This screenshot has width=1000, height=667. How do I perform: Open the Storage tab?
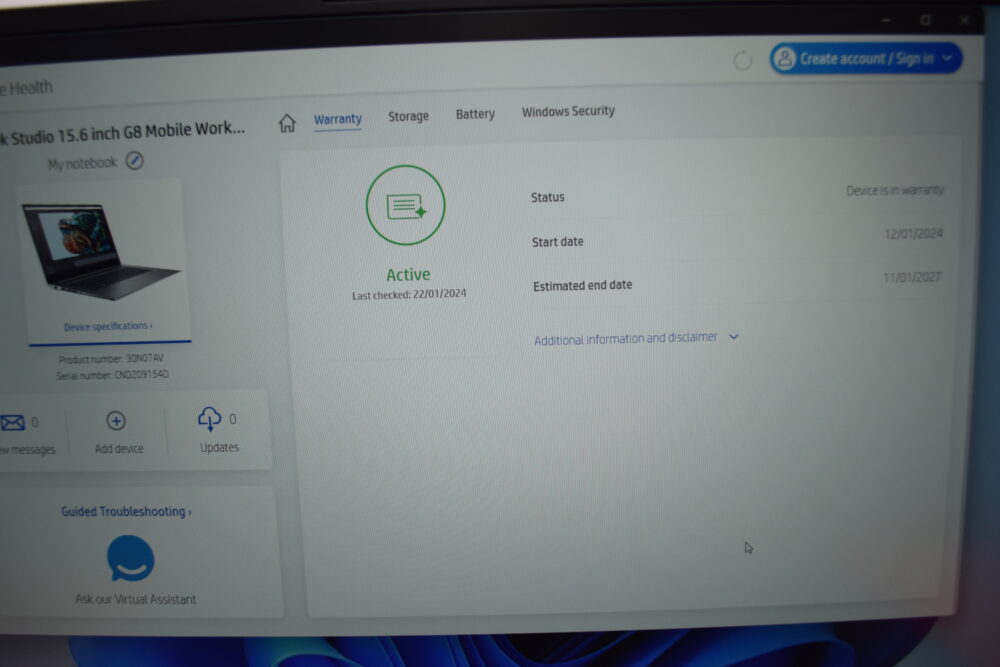(409, 116)
